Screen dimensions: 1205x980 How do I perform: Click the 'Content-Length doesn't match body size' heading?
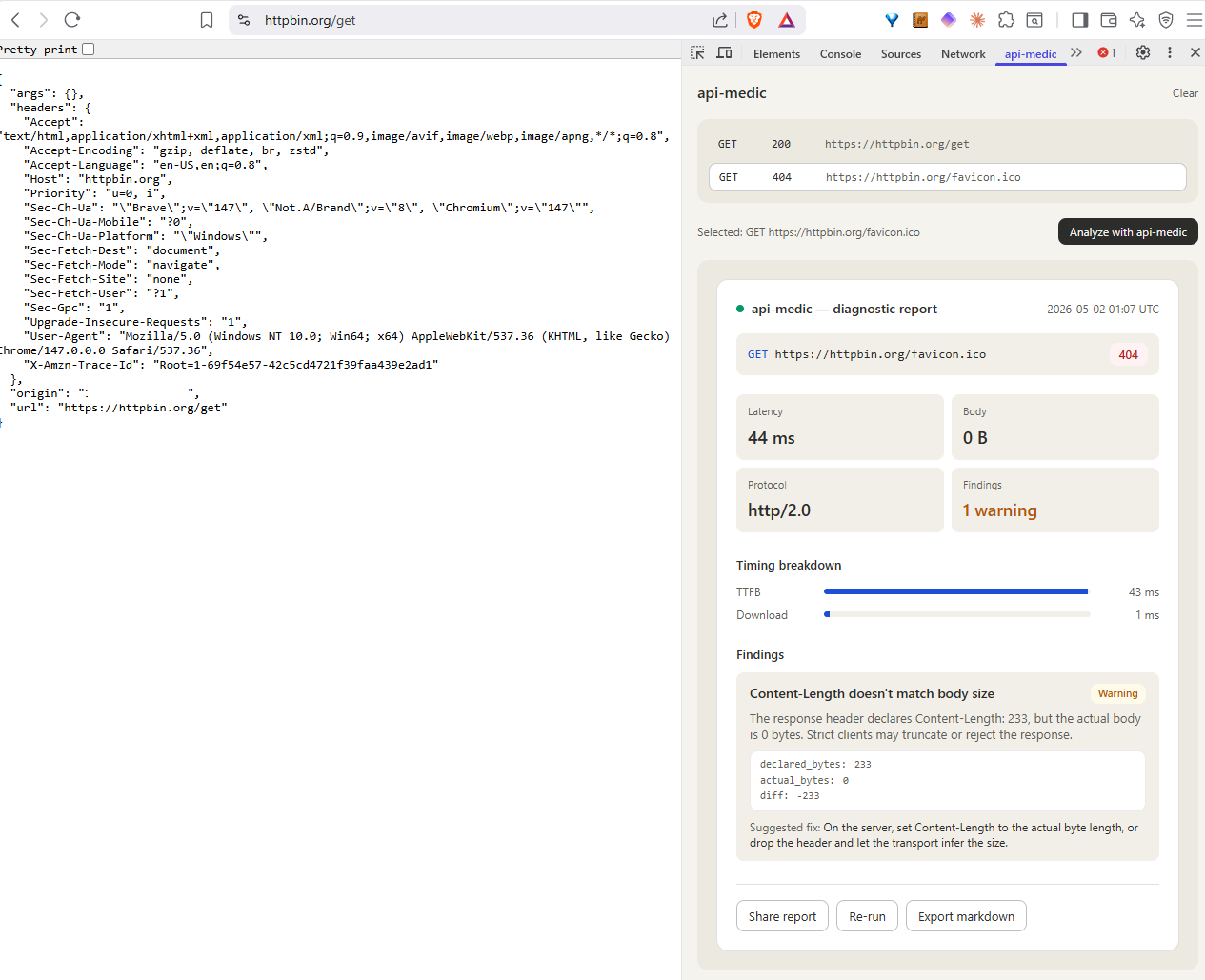tap(872, 693)
